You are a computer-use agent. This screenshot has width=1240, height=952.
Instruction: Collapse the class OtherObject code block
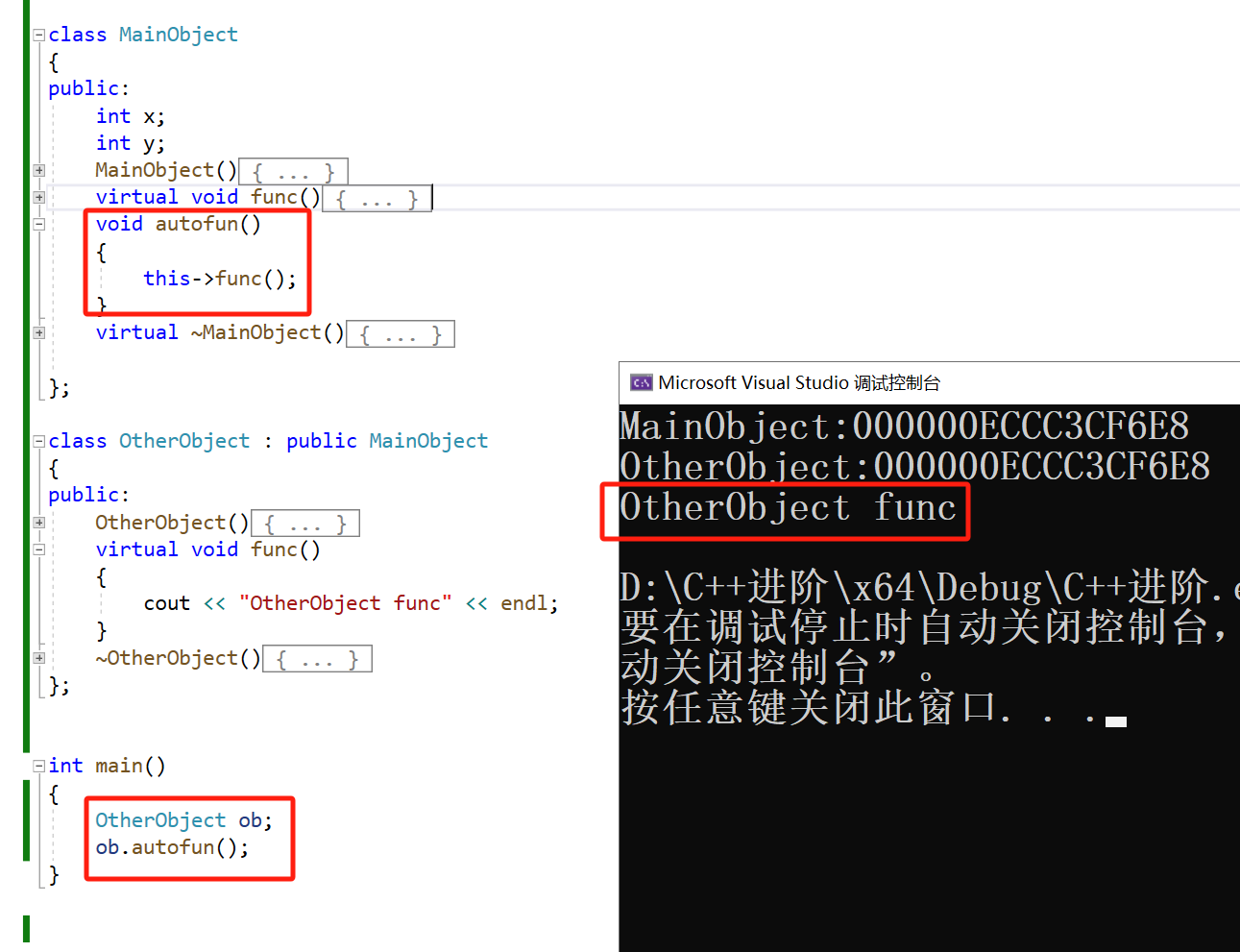(x=39, y=441)
